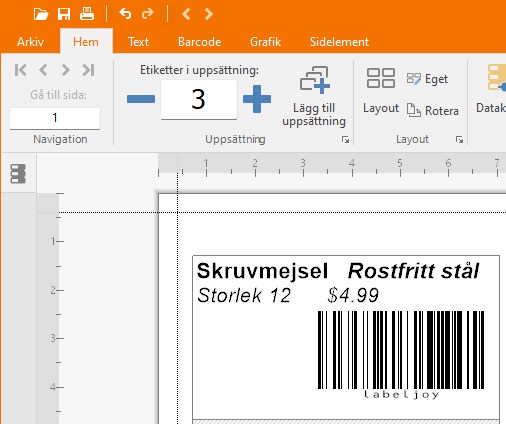Open a file with the folder icon
Image resolution: width=506 pixels, height=424 pixels.
(41, 14)
